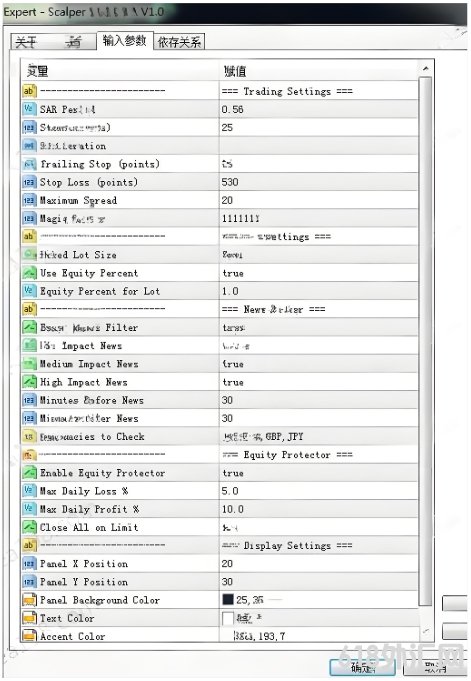This screenshot has width=471, height=681.
Task: Sort by the 变量 column header
Action: click(120, 70)
